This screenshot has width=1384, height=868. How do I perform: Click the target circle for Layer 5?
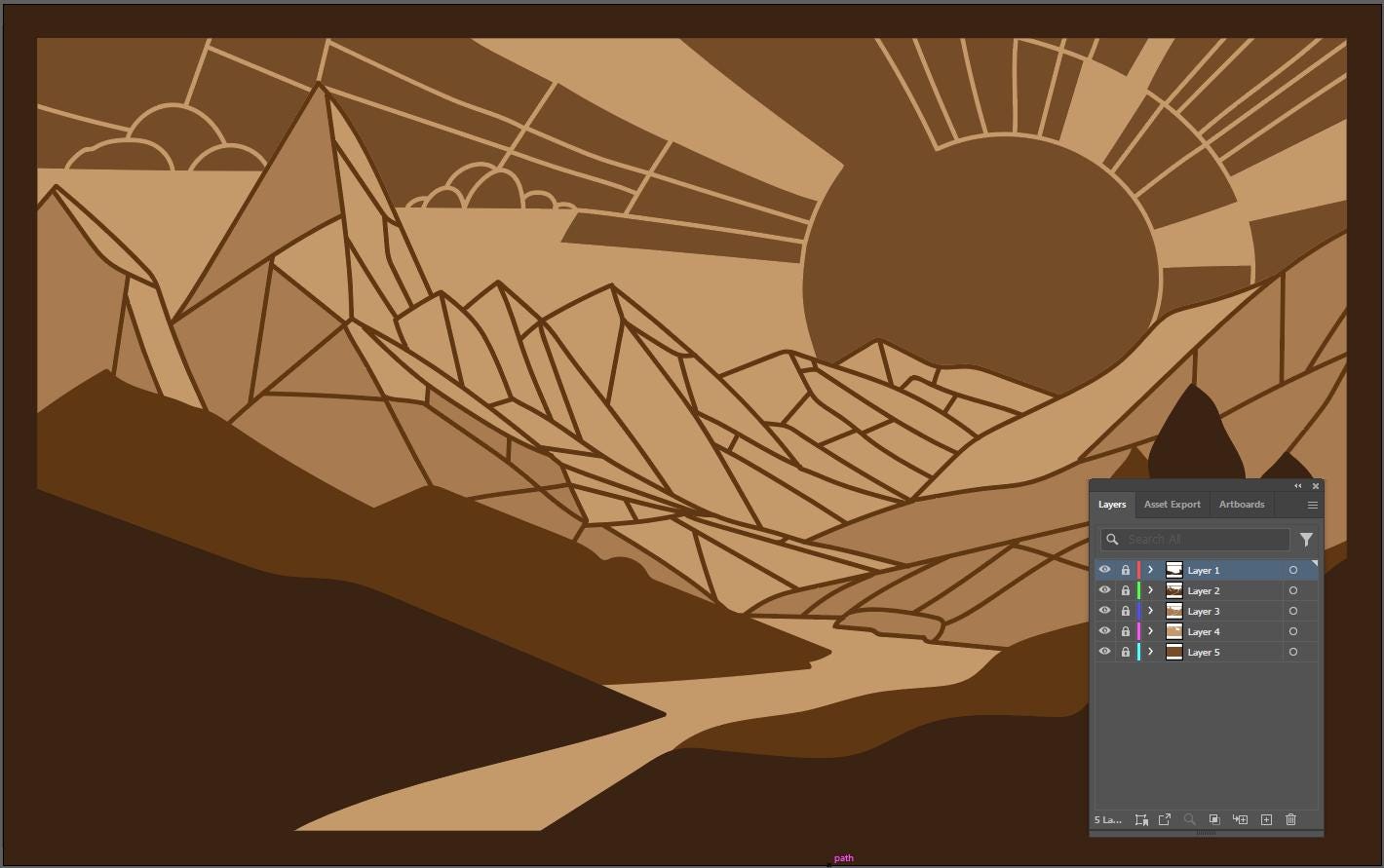tap(1293, 652)
